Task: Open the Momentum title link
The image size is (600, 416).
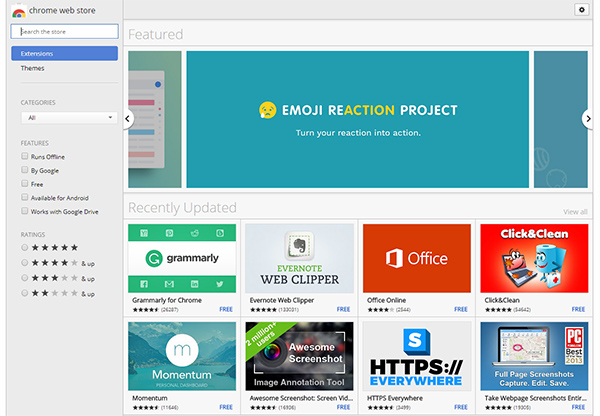Action: (150, 398)
